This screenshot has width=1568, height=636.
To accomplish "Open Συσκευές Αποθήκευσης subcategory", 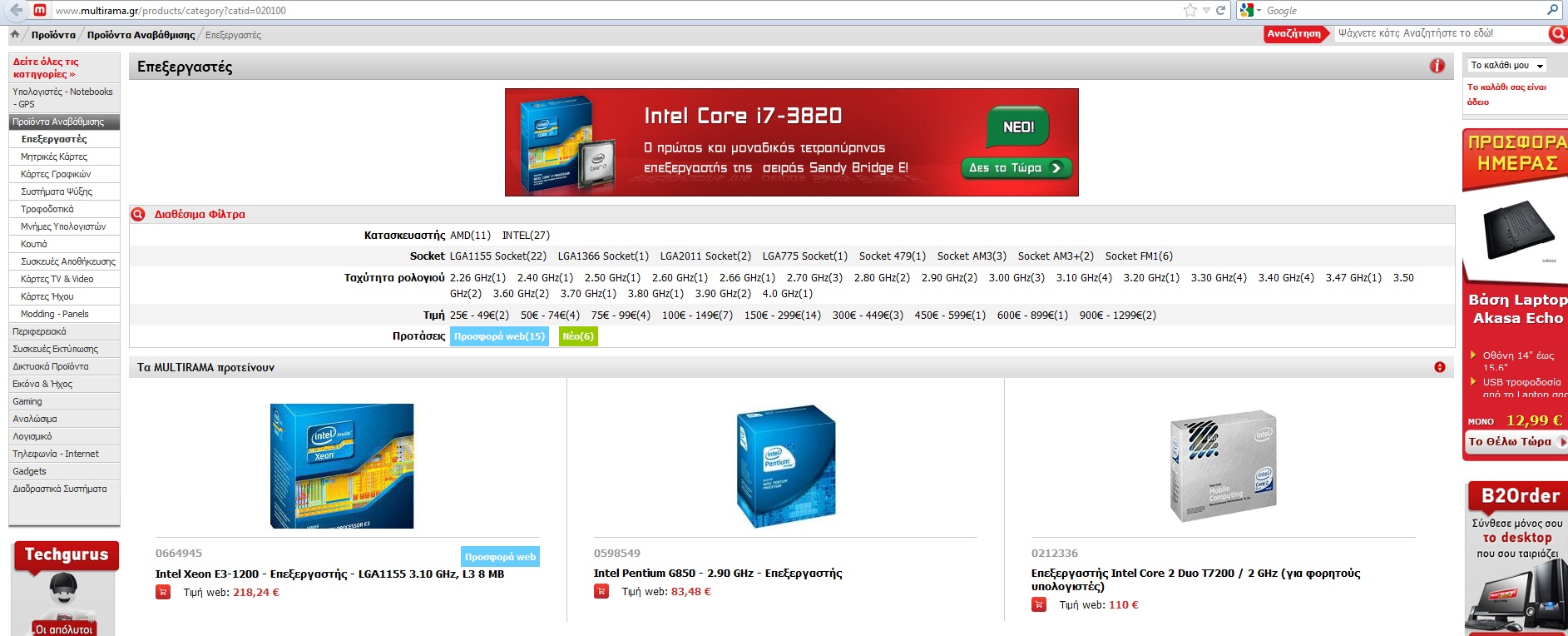I will tap(68, 261).
